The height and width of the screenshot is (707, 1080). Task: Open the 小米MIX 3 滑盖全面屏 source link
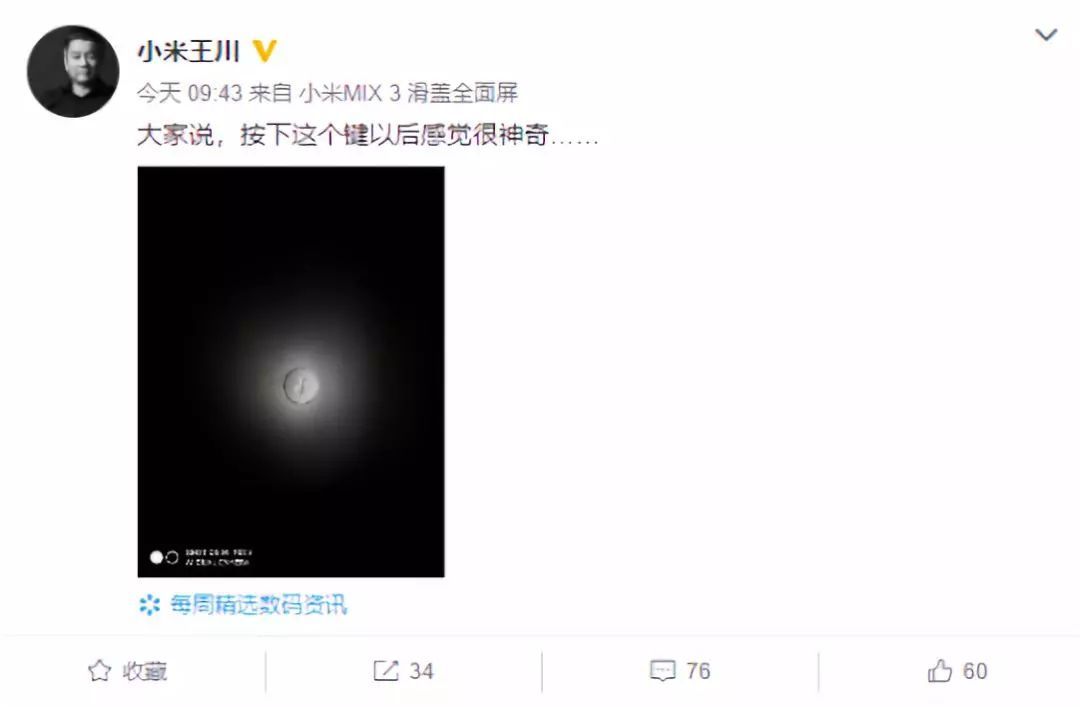(408, 92)
